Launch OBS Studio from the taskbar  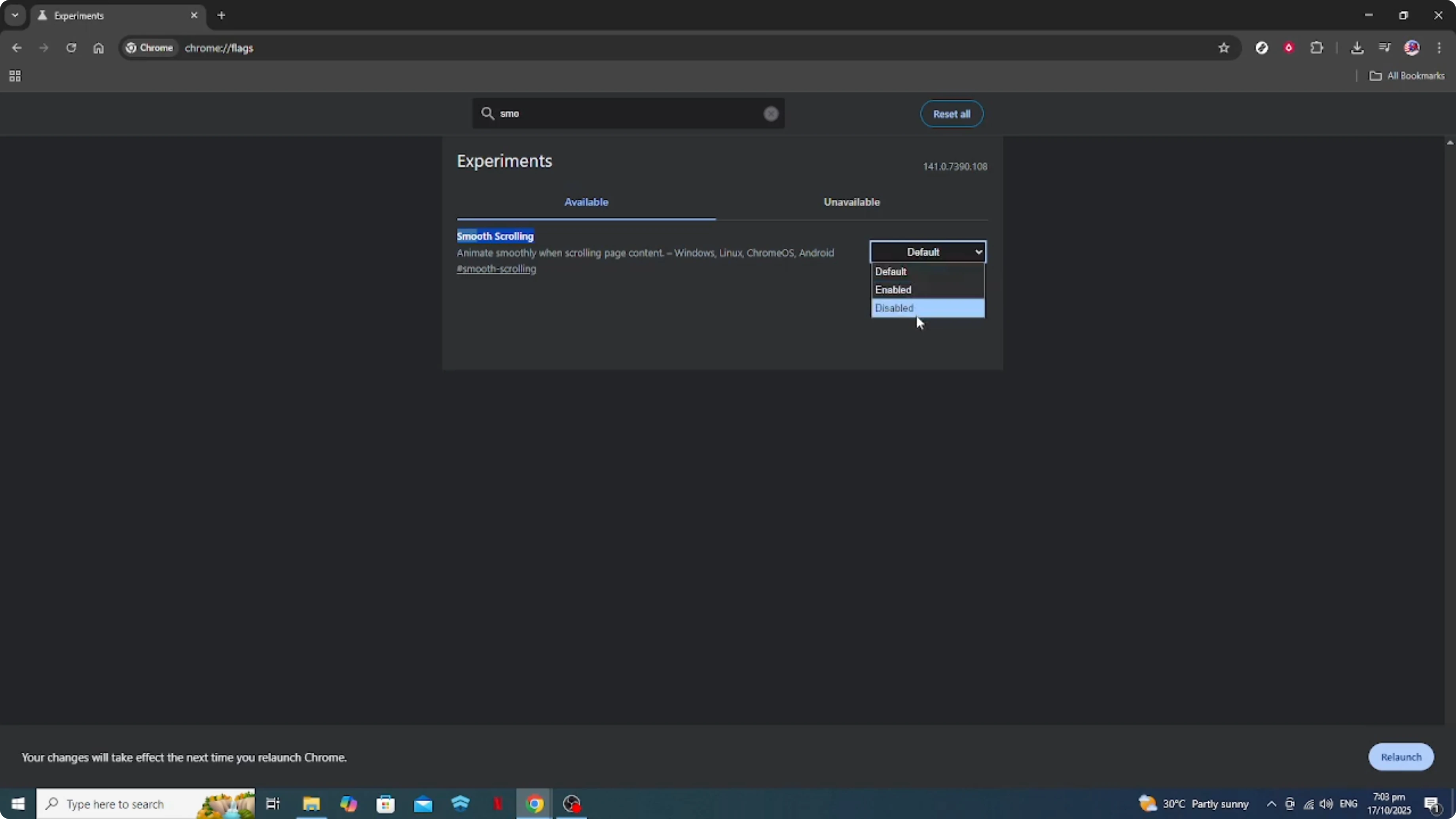point(571,804)
